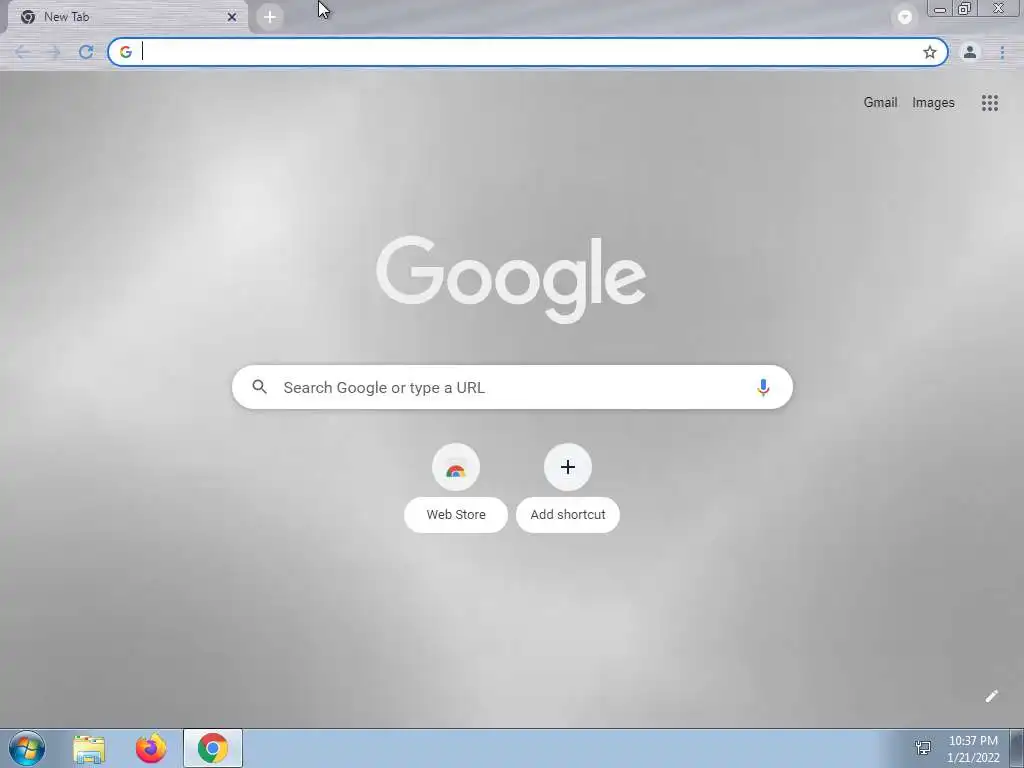
Task: Focus the address bar
Action: click(x=528, y=52)
